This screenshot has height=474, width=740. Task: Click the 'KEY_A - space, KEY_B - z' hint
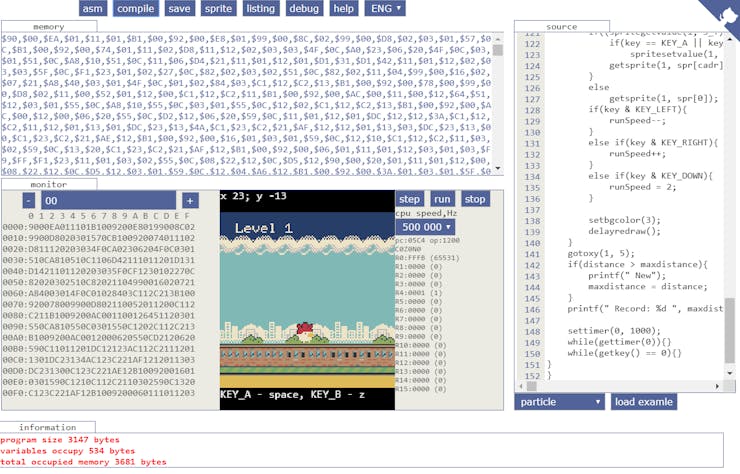[293, 394]
